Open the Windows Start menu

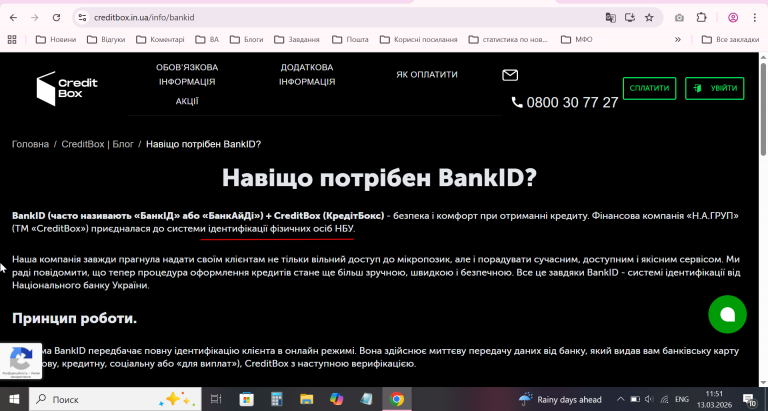click(x=14, y=399)
